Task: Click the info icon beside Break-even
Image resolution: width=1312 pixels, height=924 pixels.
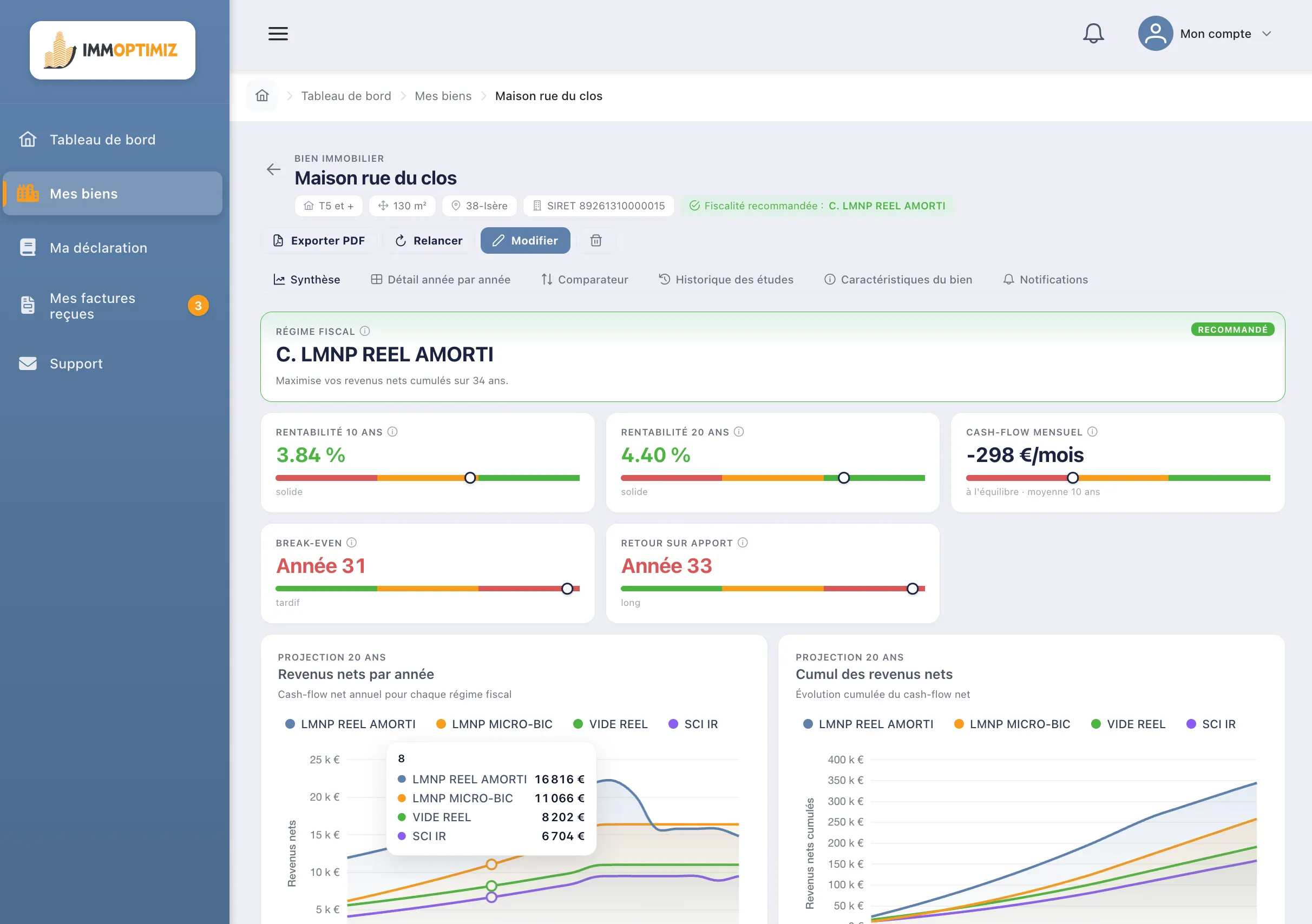Action: (x=351, y=543)
